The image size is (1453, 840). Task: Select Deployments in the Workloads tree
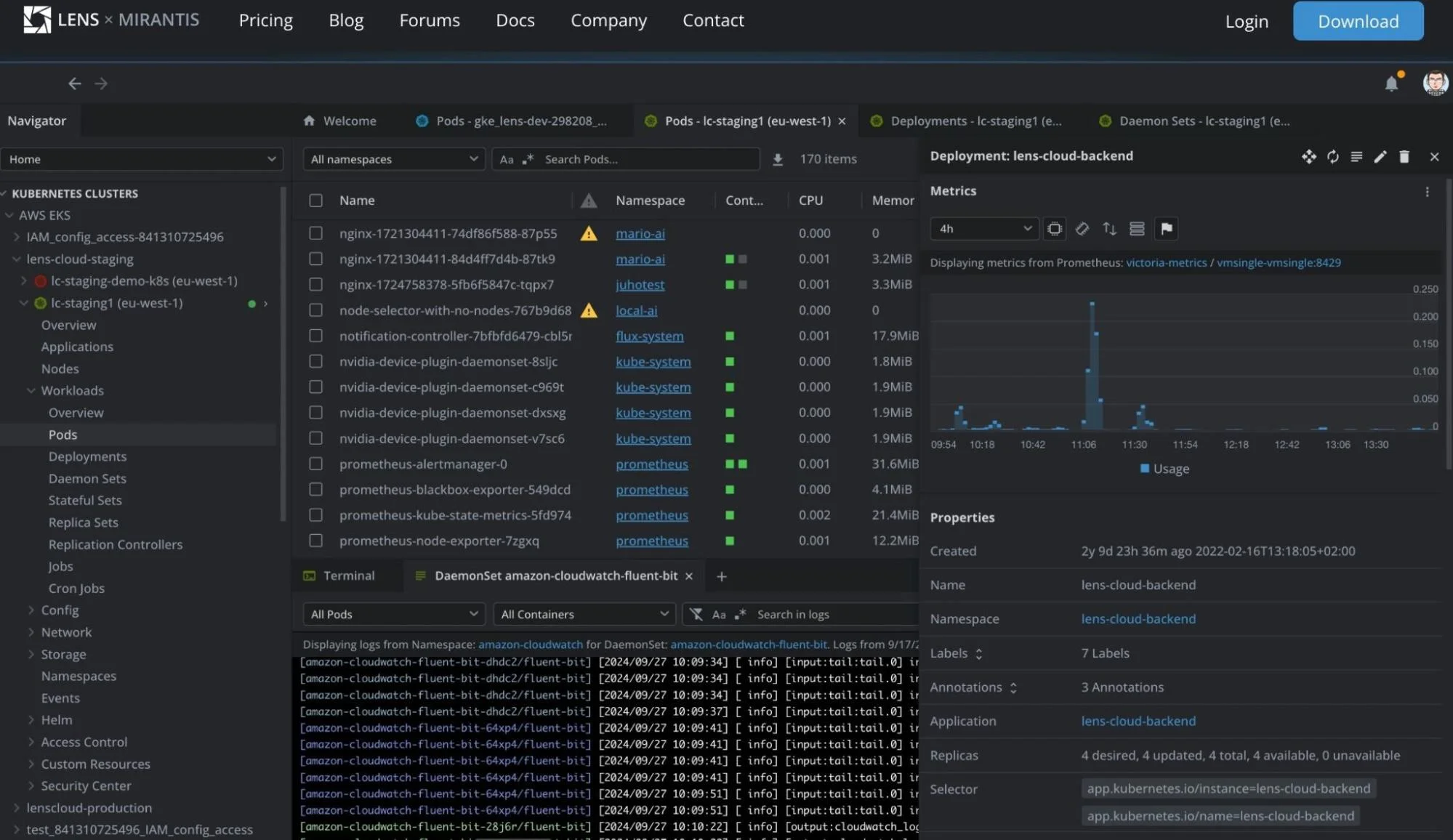(x=87, y=457)
